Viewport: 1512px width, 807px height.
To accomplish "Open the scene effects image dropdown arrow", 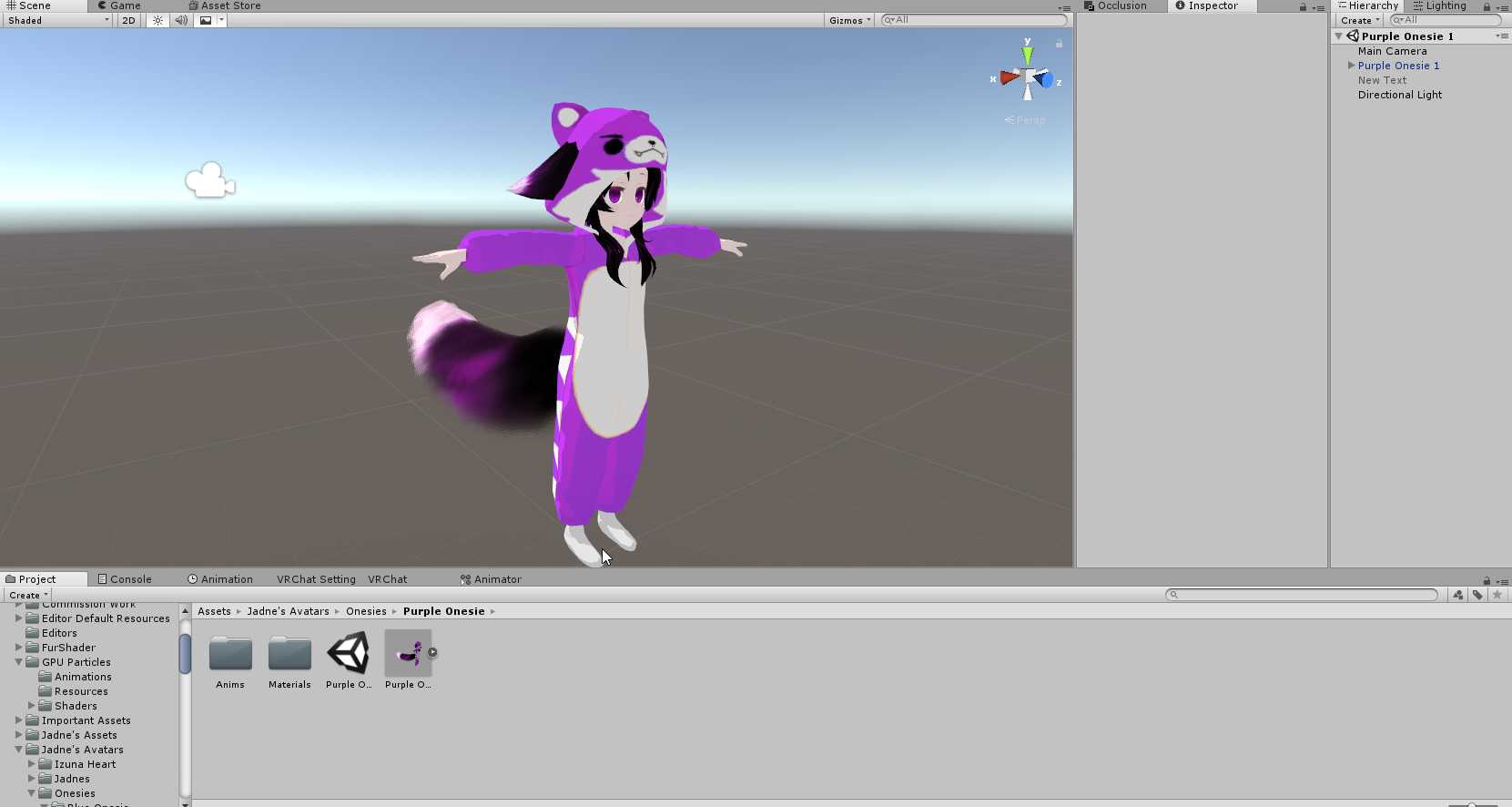I will [221, 20].
